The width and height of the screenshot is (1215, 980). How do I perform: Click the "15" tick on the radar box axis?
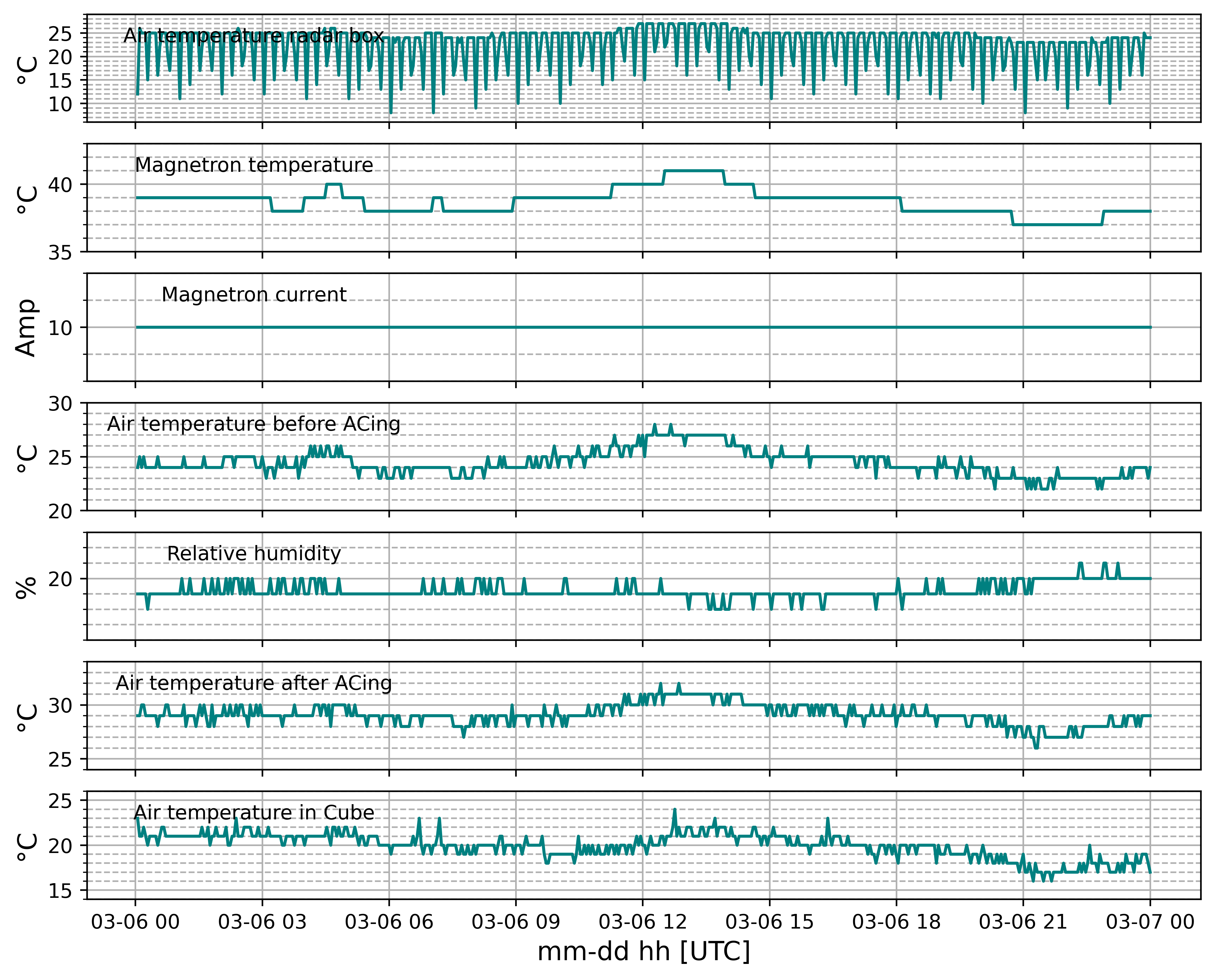60,81
